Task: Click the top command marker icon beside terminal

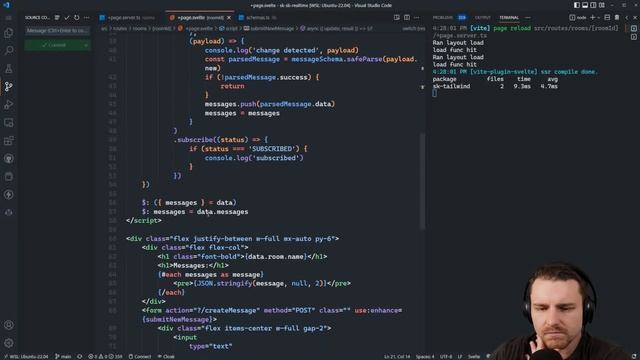Action: [x=633, y=29]
